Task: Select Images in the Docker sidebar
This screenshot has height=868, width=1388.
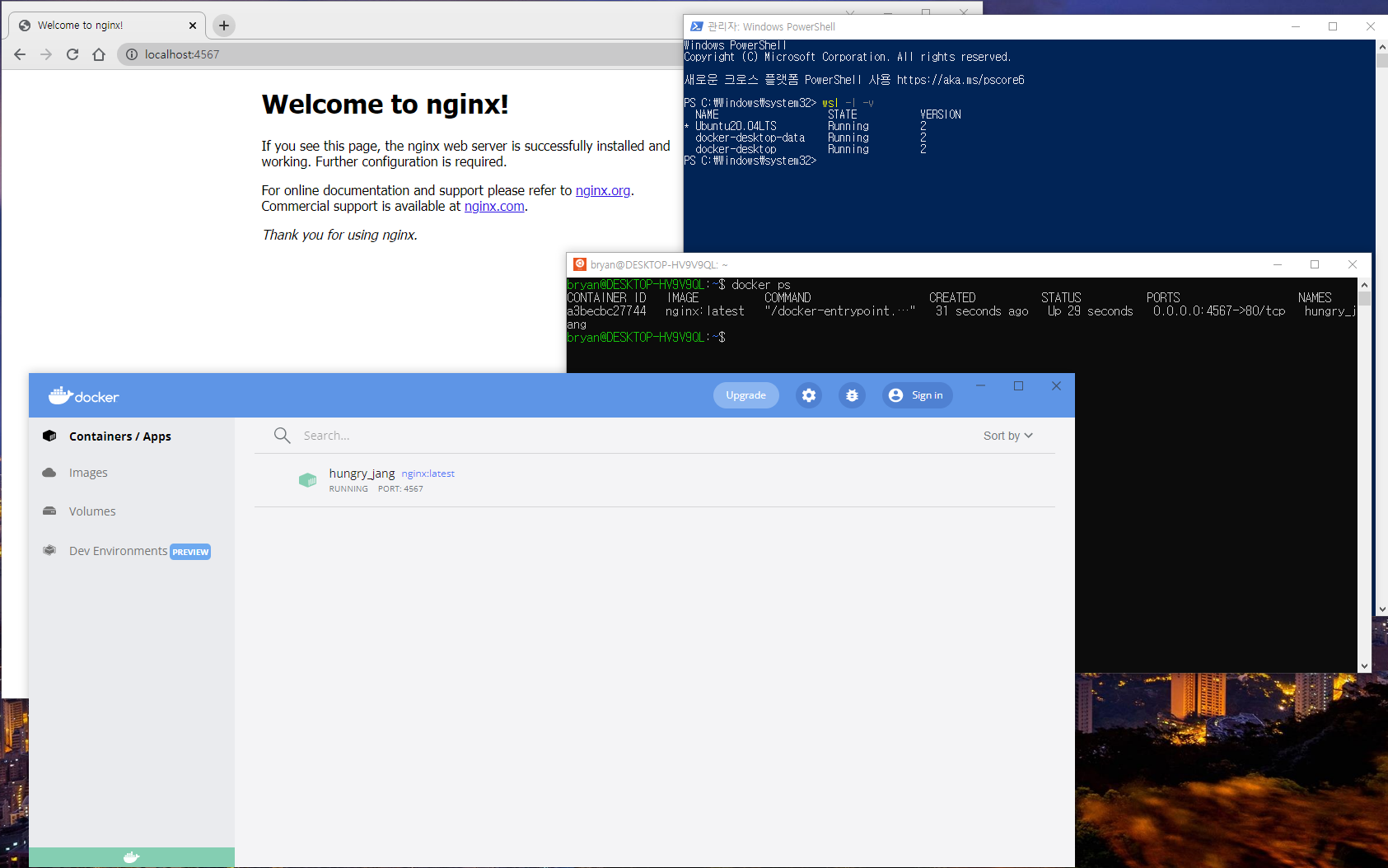Action: click(x=88, y=472)
